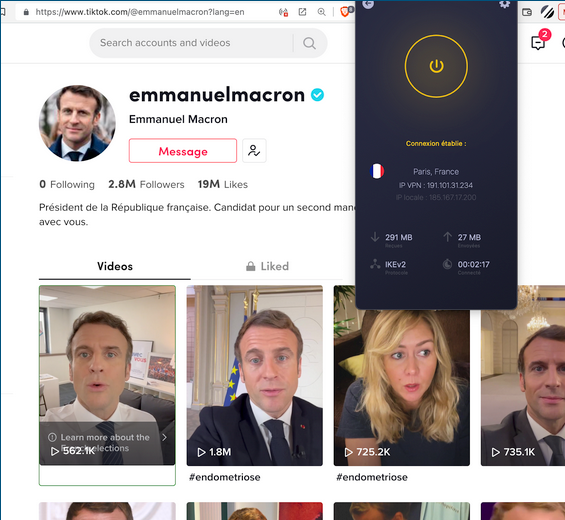
Task: Click the zoom magnifier in address bar
Action: 321,12
